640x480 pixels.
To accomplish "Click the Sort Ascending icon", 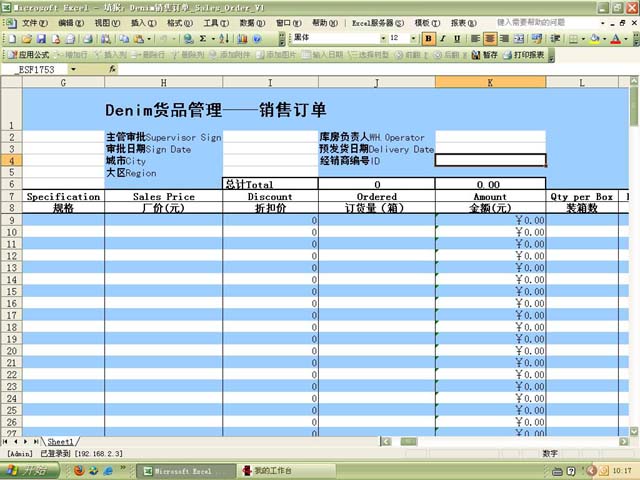I will [224, 38].
